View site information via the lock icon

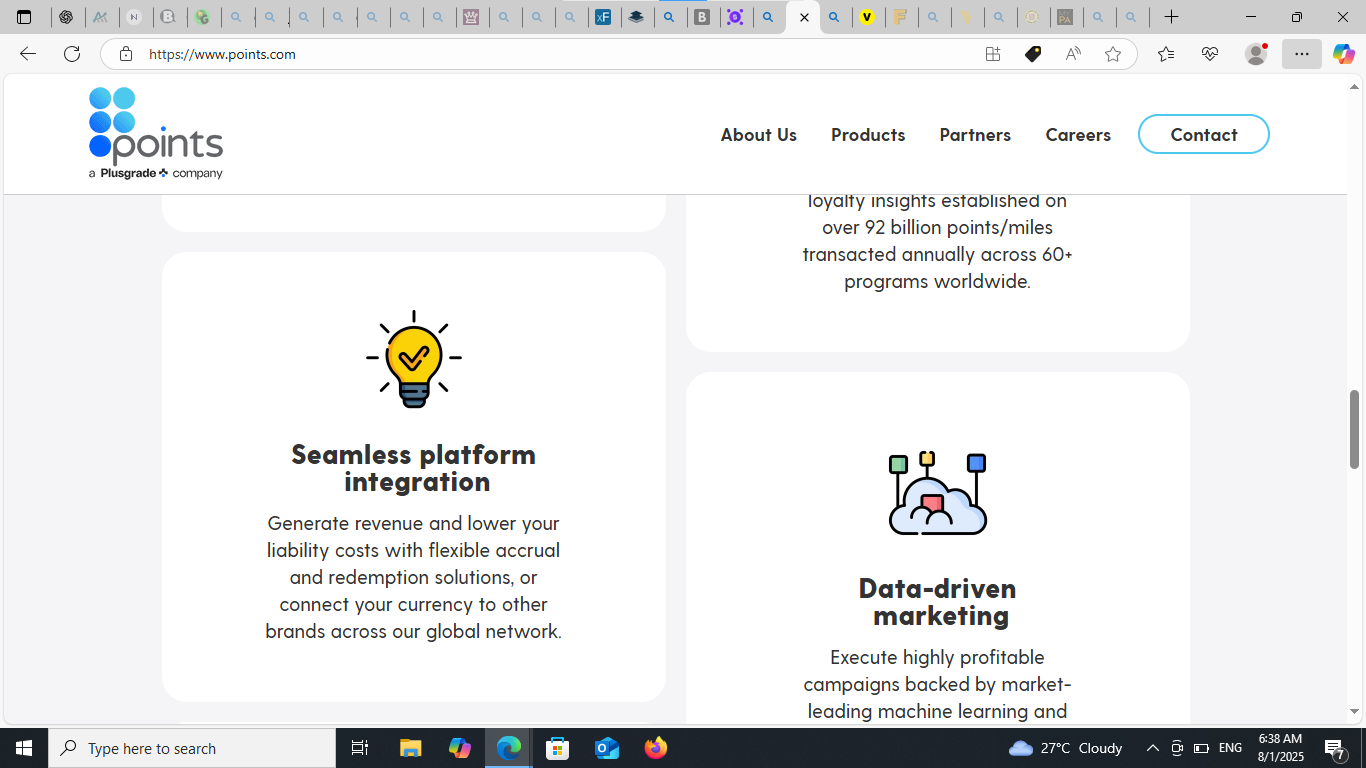pyautogui.click(x=125, y=54)
